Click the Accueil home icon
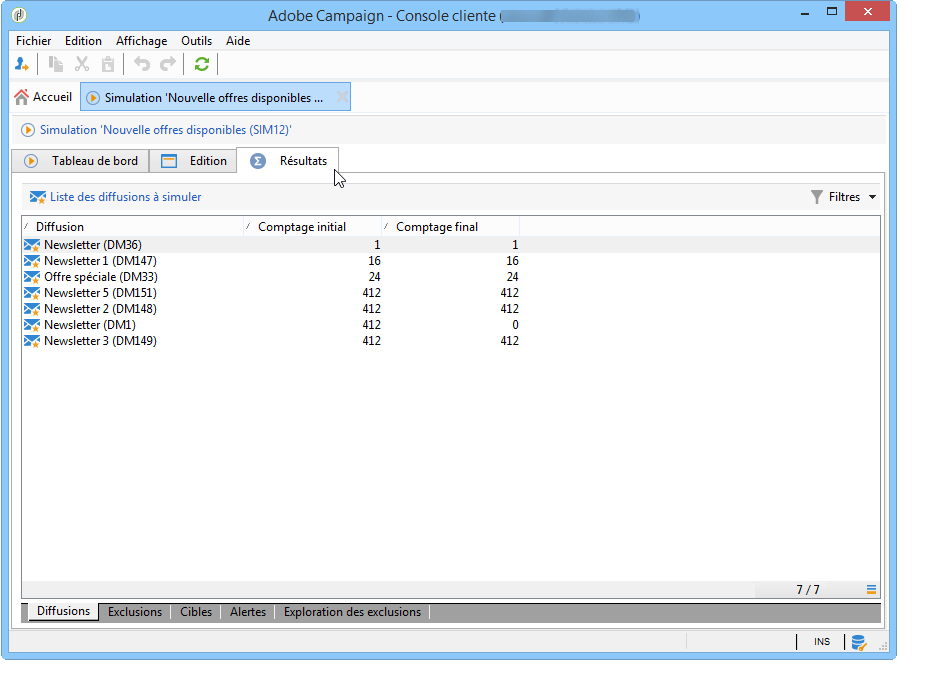This screenshot has width=930, height=692. 21,97
